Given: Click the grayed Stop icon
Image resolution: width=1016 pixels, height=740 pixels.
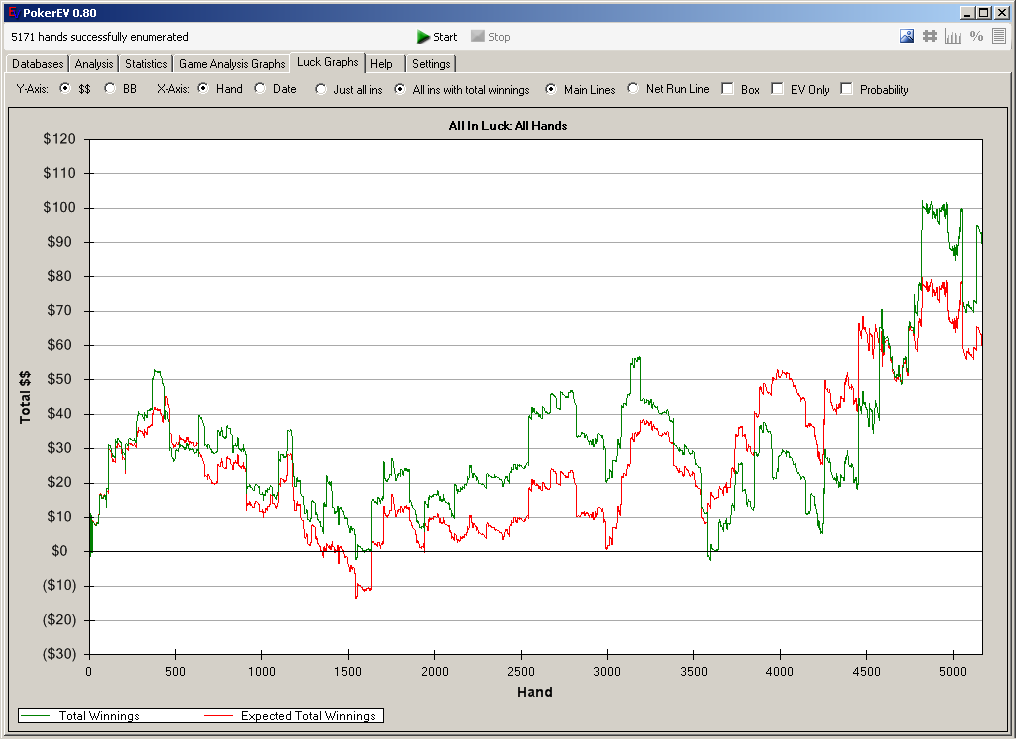Looking at the screenshot, I should click(478, 37).
